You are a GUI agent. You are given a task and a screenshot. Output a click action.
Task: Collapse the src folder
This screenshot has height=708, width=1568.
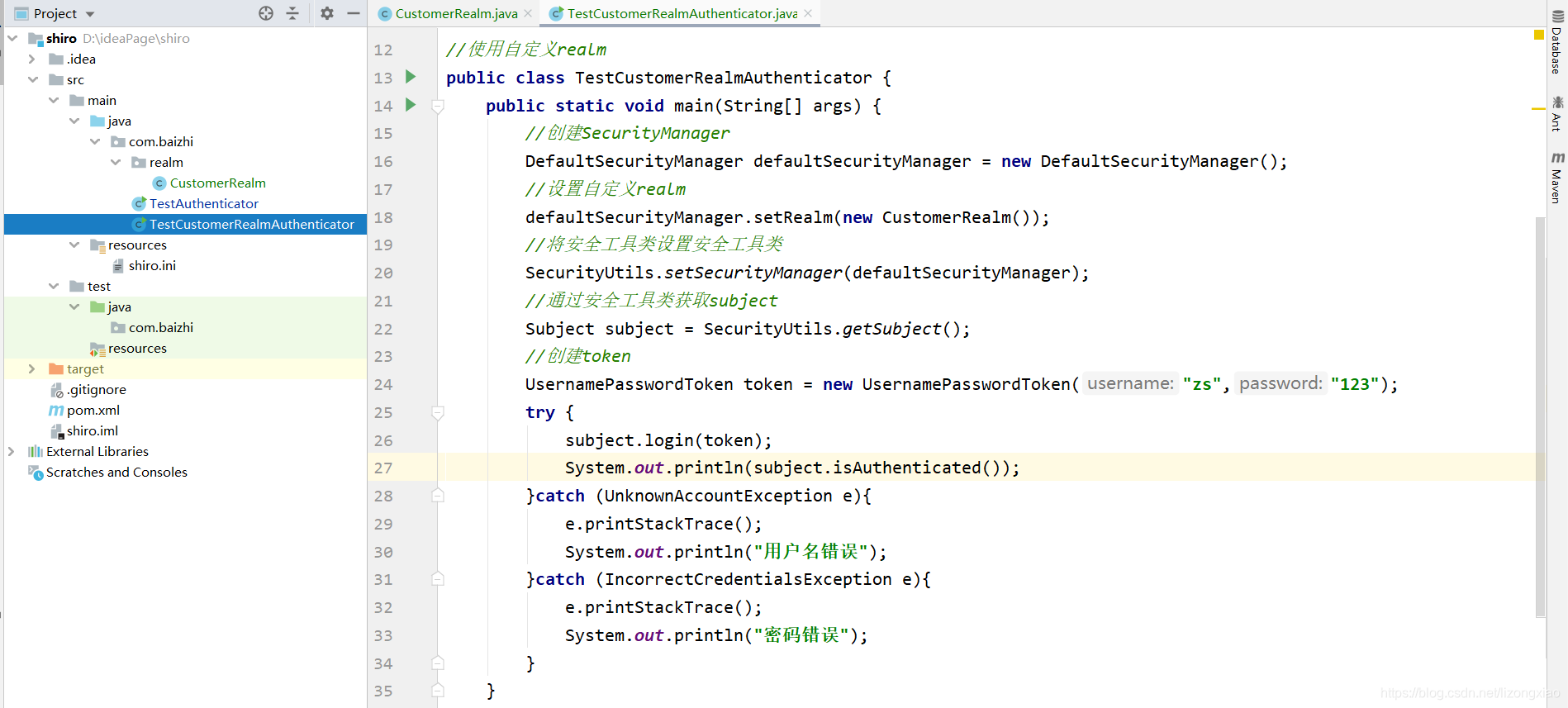tap(33, 79)
